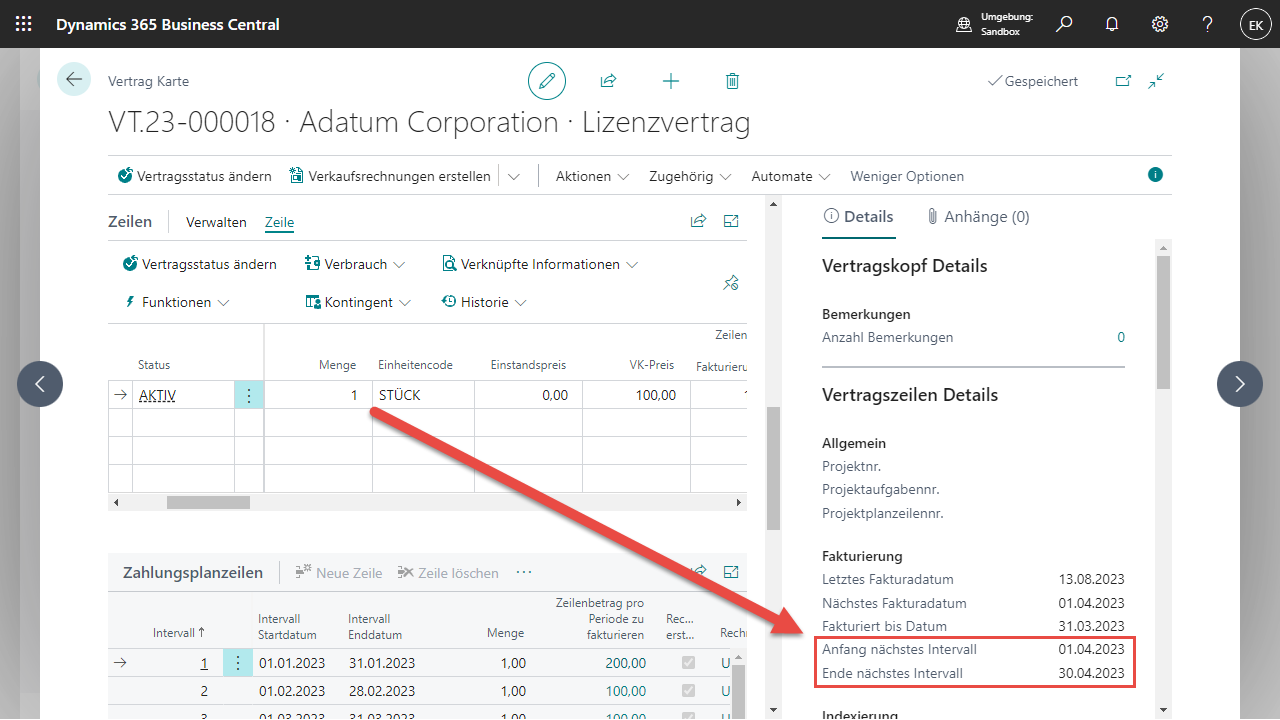Click the share icon in header
The width and height of the screenshot is (1280, 720).
click(x=608, y=81)
